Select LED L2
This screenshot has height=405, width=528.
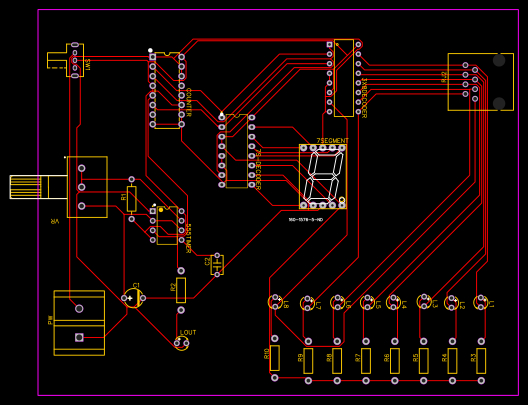451,302
